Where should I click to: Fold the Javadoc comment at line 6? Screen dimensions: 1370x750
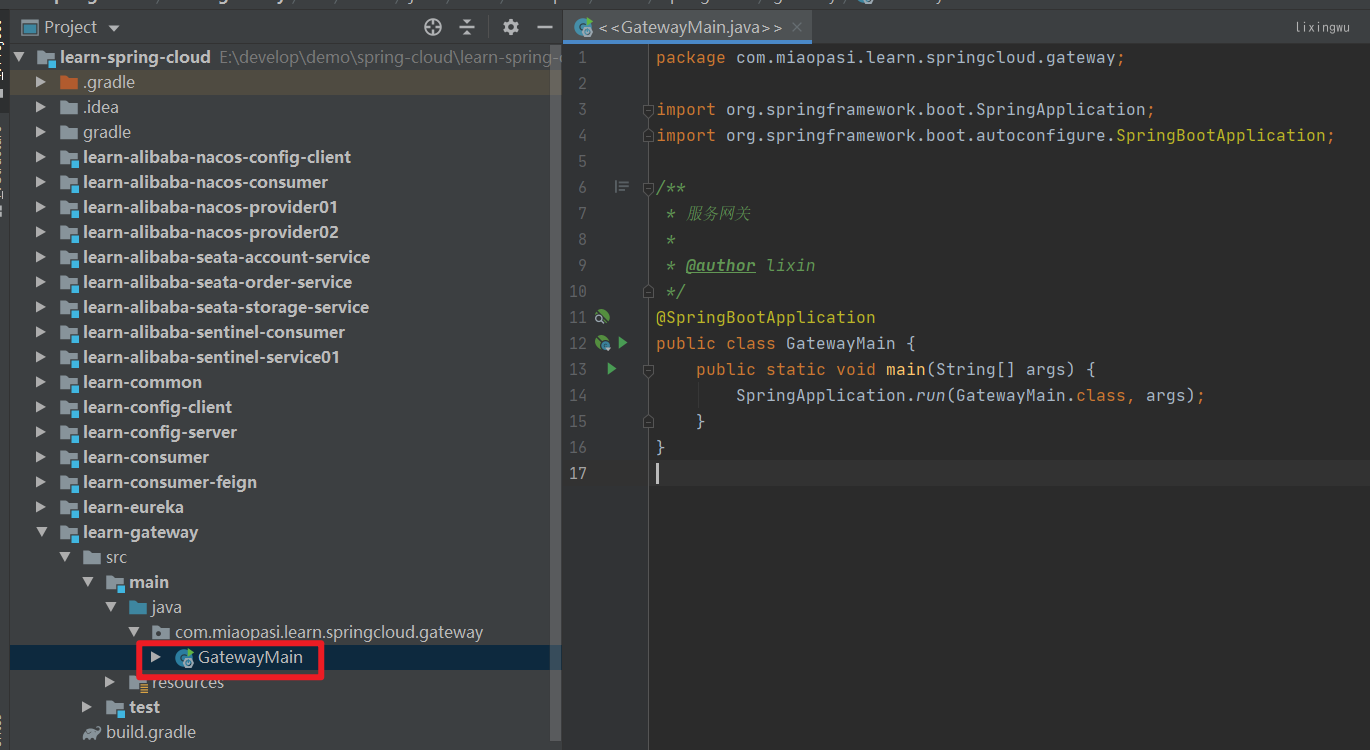[x=648, y=188]
